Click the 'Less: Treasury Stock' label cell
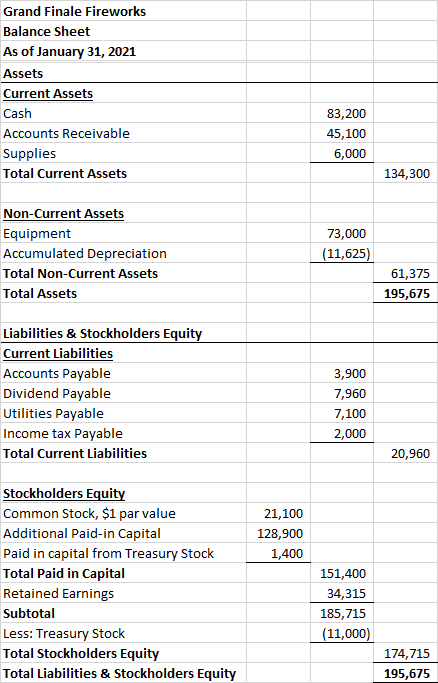438x683 pixels. point(123,633)
